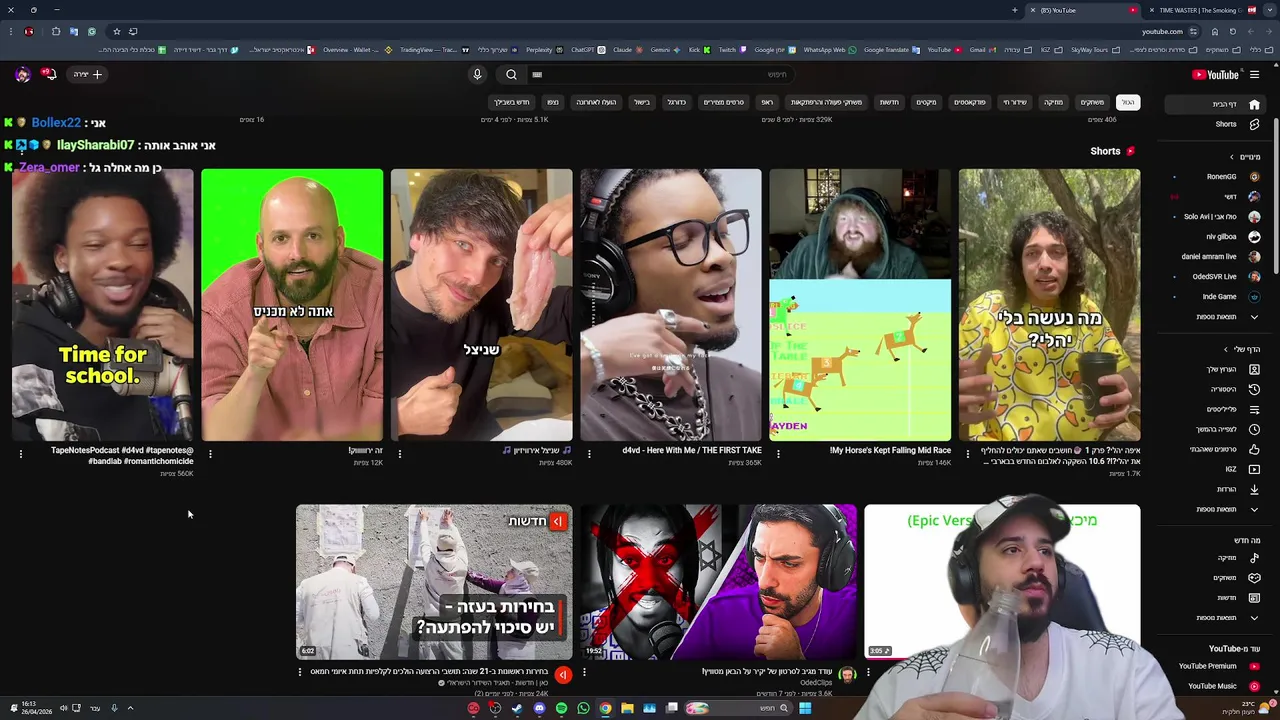Play the 'Time for school' Short
Viewport: 1280px width, 720px height.
tap(103, 305)
